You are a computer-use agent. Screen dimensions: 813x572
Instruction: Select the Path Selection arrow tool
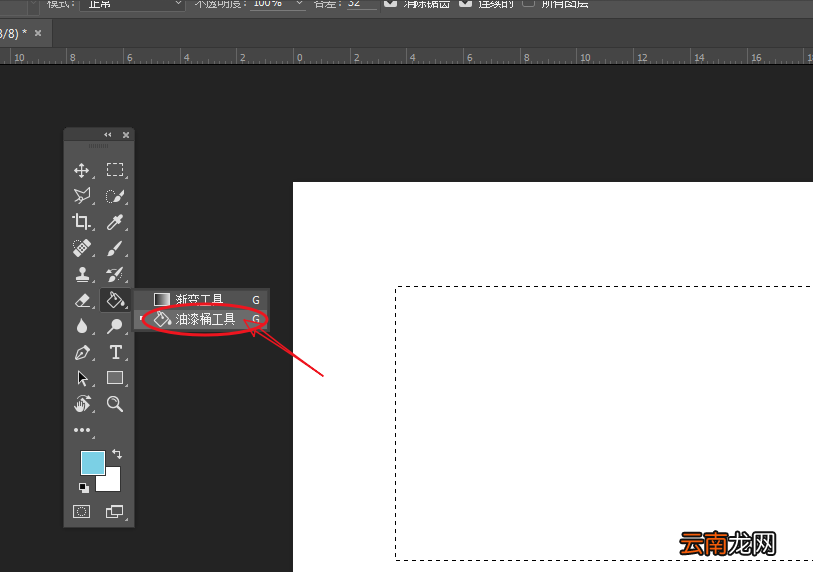pyautogui.click(x=81, y=378)
